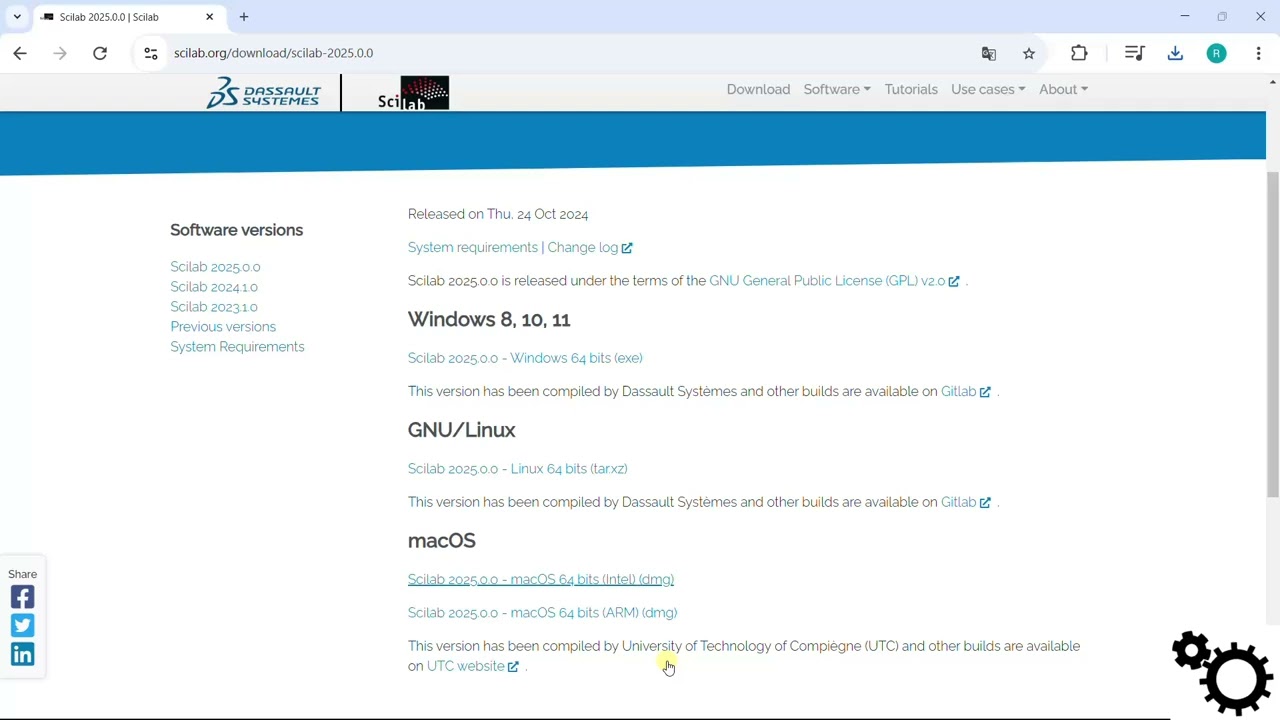Expand the Software dropdown menu
The image size is (1280, 720).
[837, 89]
